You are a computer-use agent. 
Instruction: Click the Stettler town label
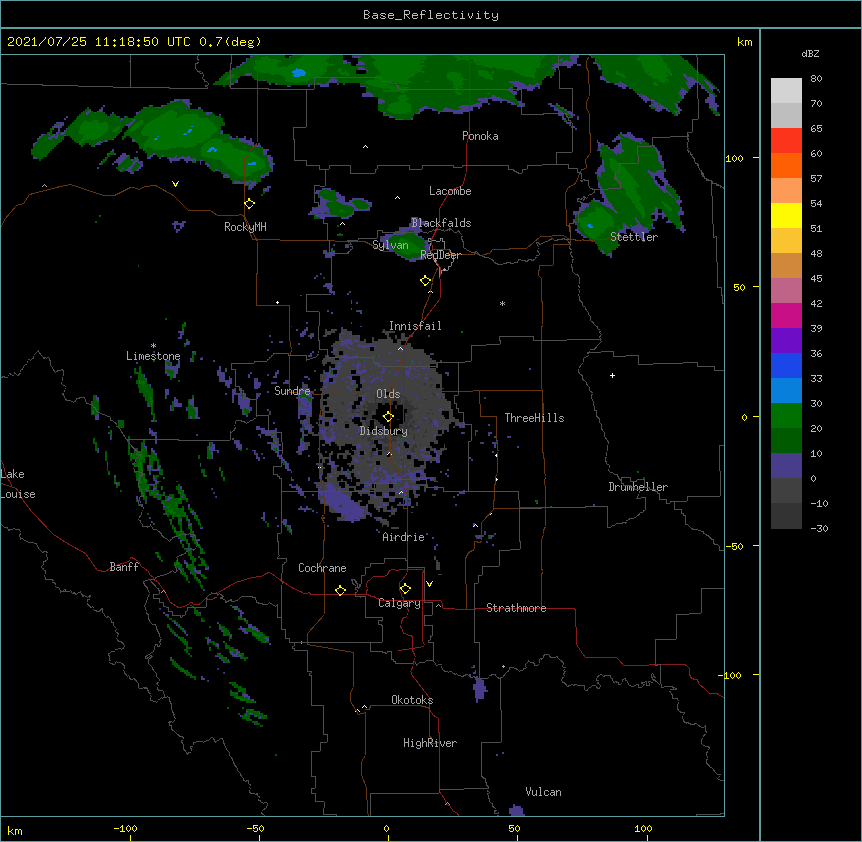634,237
